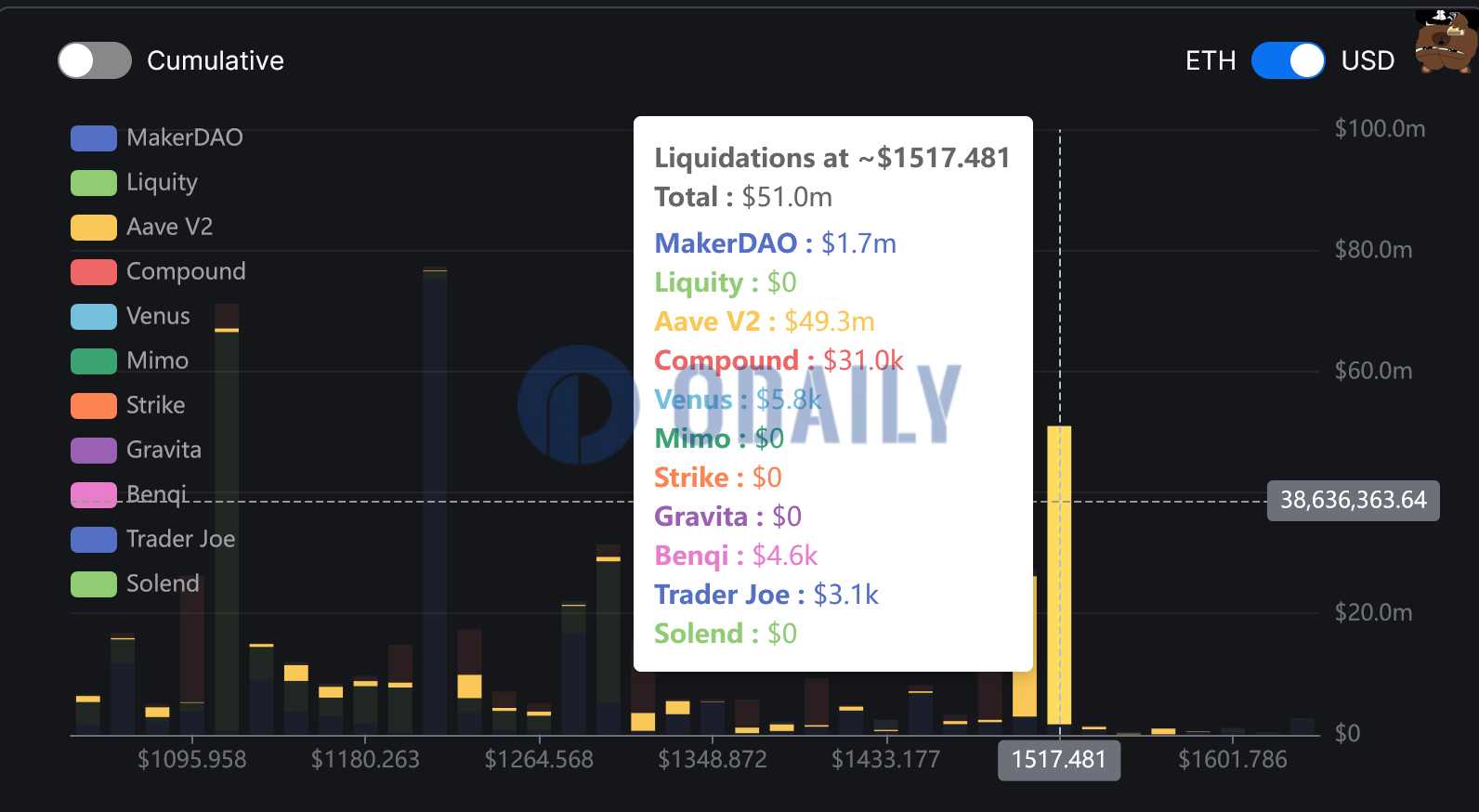Toggle Mimo legend label
Viewport: 1479px width, 812px height.
tap(157, 360)
